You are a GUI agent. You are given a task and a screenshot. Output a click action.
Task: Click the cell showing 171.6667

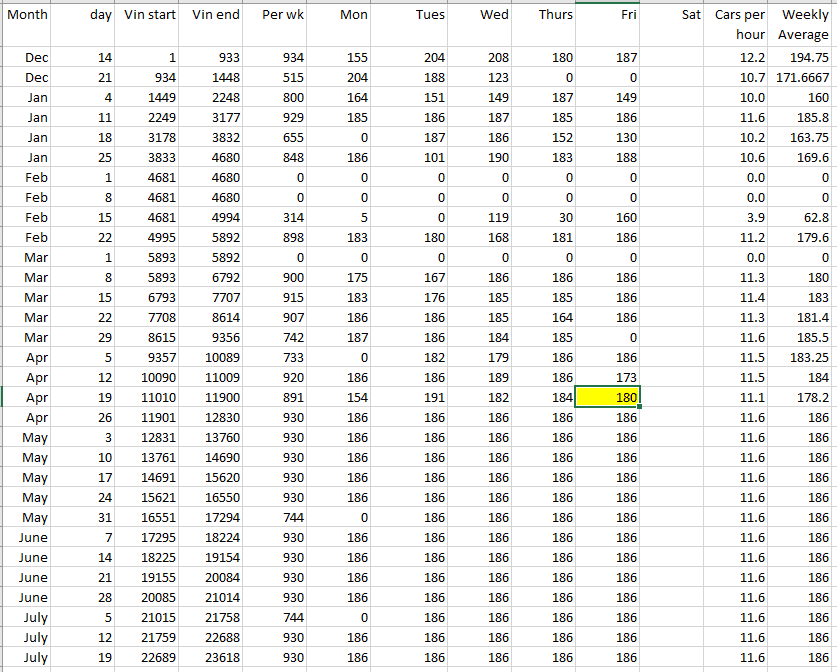pyautogui.click(x=803, y=77)
